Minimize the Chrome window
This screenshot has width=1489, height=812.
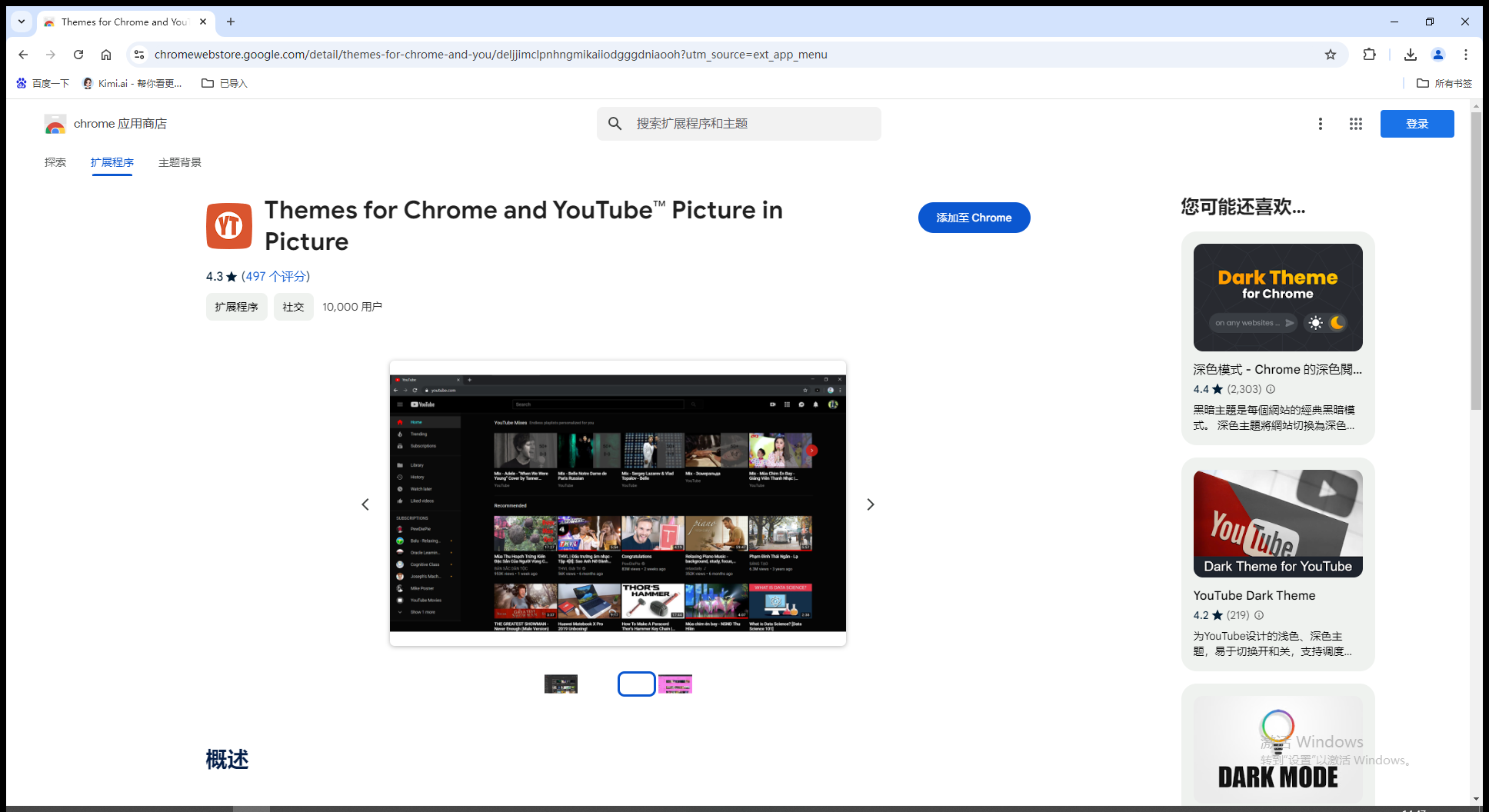pyautogui.click(x=1394, y=22)
